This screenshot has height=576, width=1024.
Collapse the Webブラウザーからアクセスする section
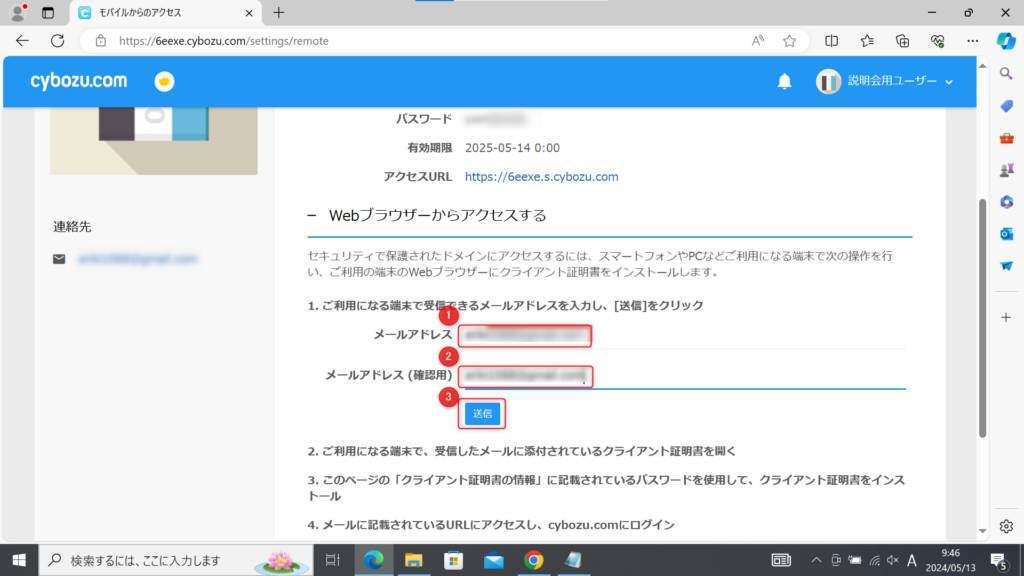pos(312,216)
